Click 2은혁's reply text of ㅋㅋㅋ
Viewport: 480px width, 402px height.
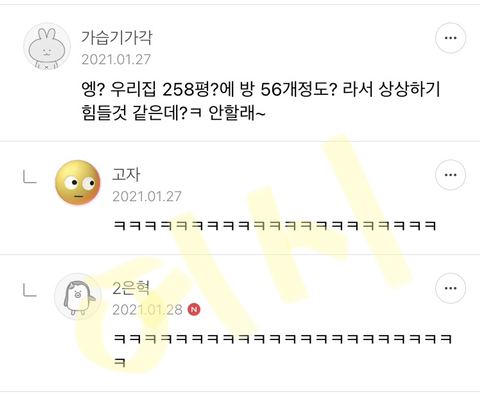(283, 350)
